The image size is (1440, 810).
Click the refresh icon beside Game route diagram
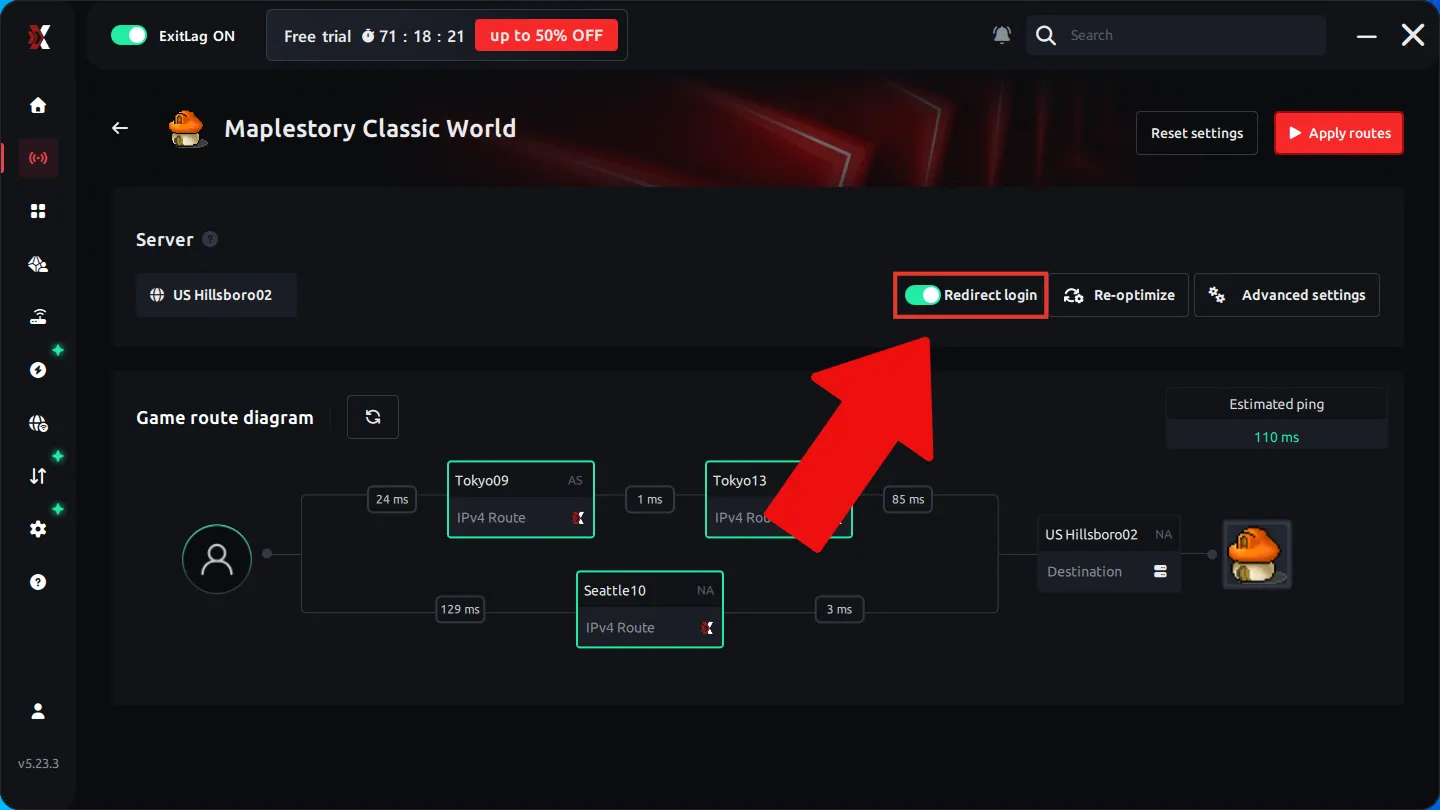click(373, 417)
